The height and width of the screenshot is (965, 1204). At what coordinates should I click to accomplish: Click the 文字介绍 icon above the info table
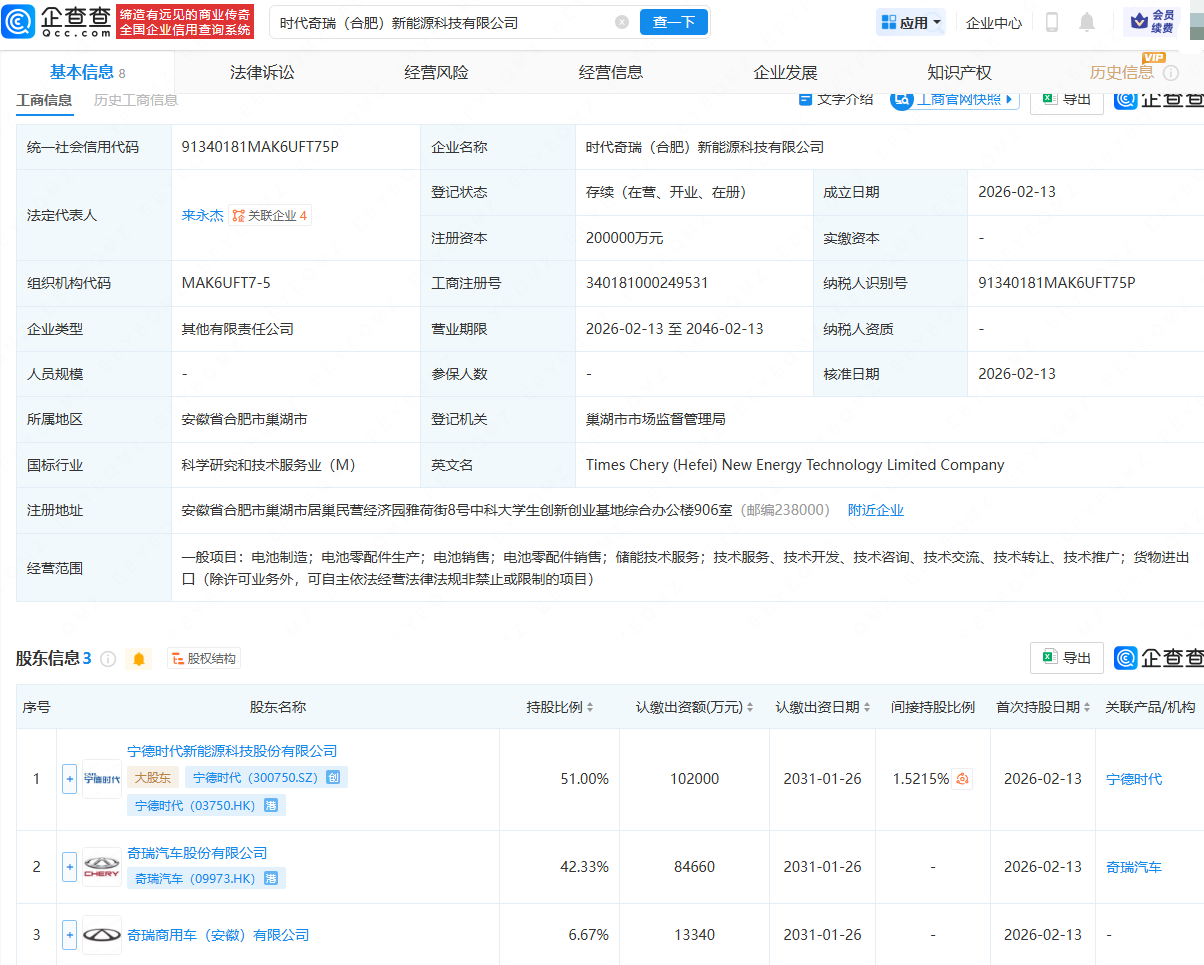[x=804, y=100]
